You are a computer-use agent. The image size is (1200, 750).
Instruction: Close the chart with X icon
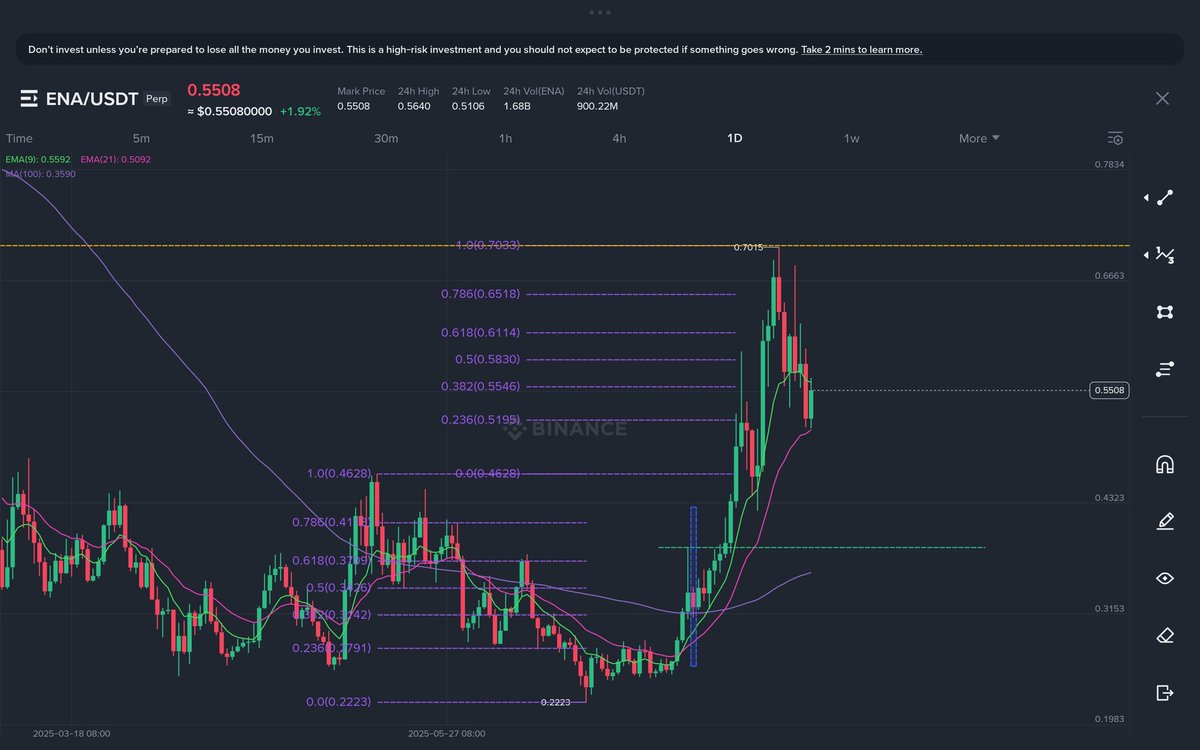tap(1162, 98)
